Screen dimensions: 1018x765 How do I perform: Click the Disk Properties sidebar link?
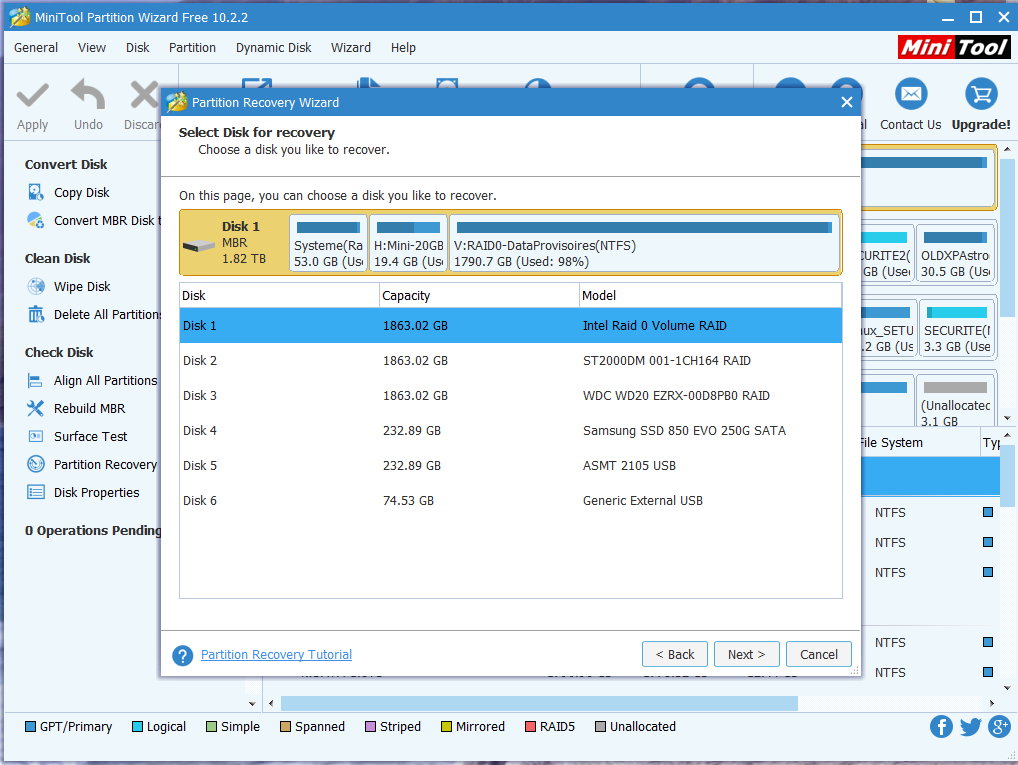click(97, 492)
